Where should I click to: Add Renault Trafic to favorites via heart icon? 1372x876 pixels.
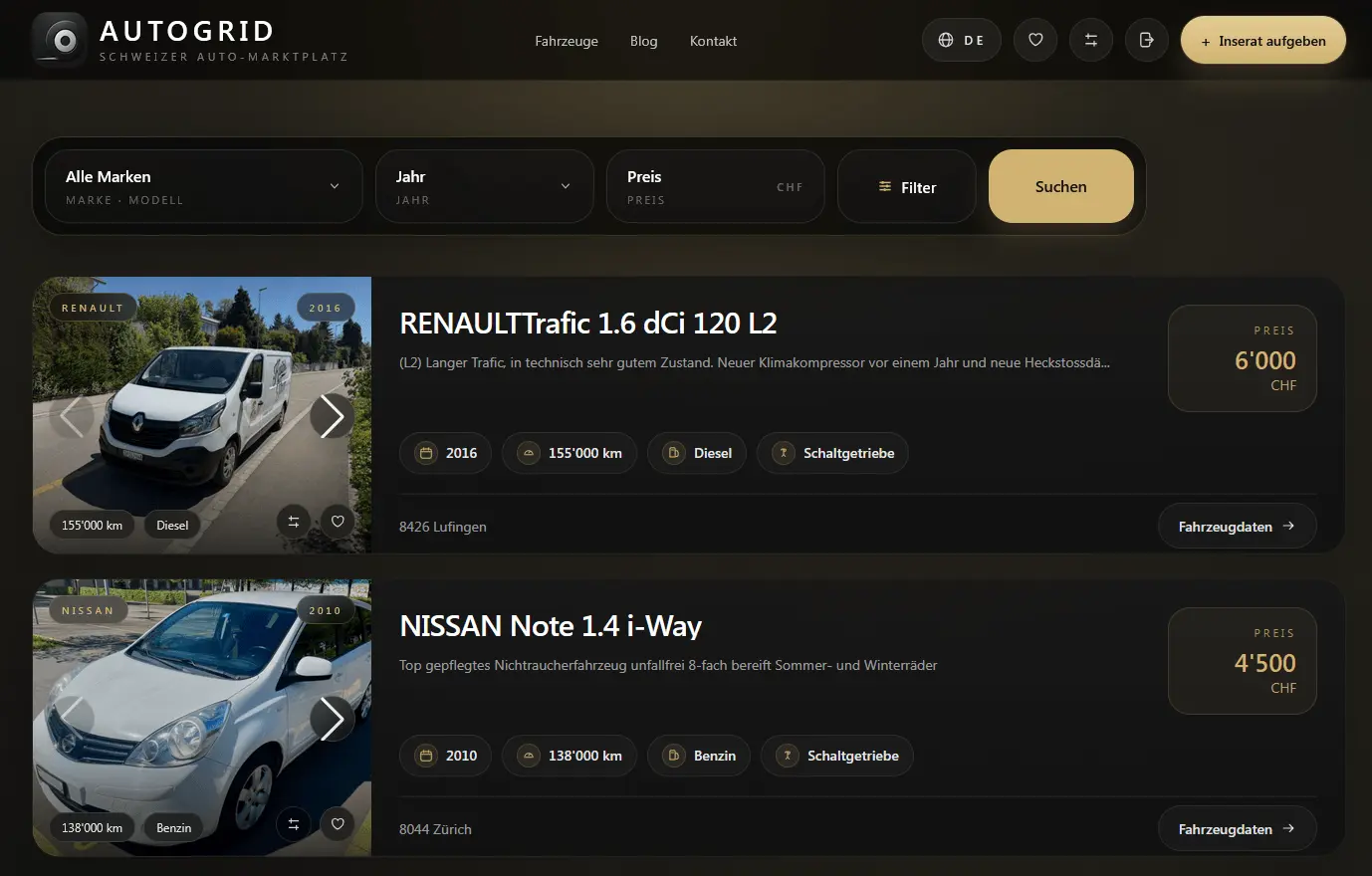pos(338,521)
